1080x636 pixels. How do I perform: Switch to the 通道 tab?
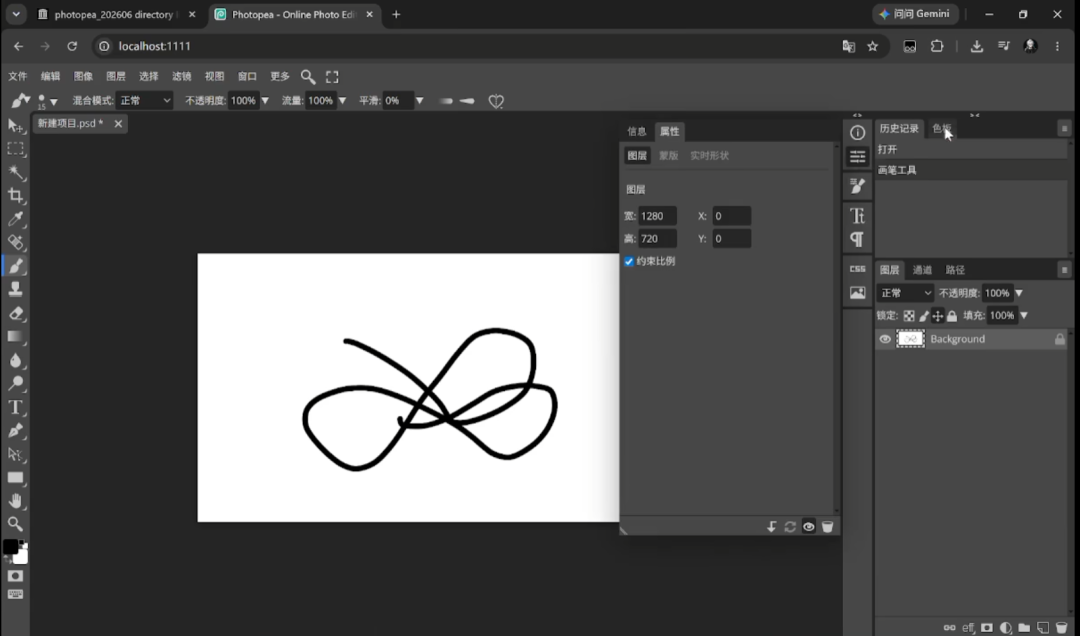pos(922,270)
